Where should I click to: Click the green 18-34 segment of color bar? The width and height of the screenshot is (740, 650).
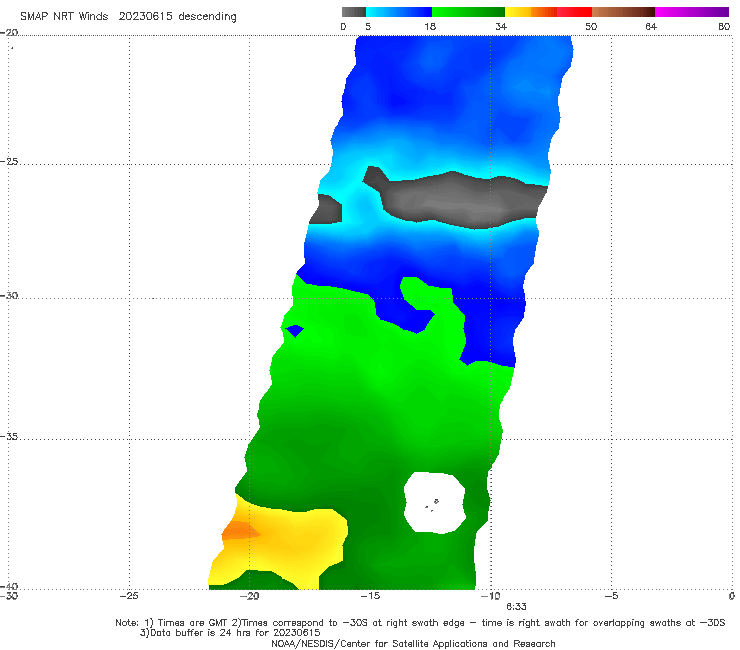468,12
